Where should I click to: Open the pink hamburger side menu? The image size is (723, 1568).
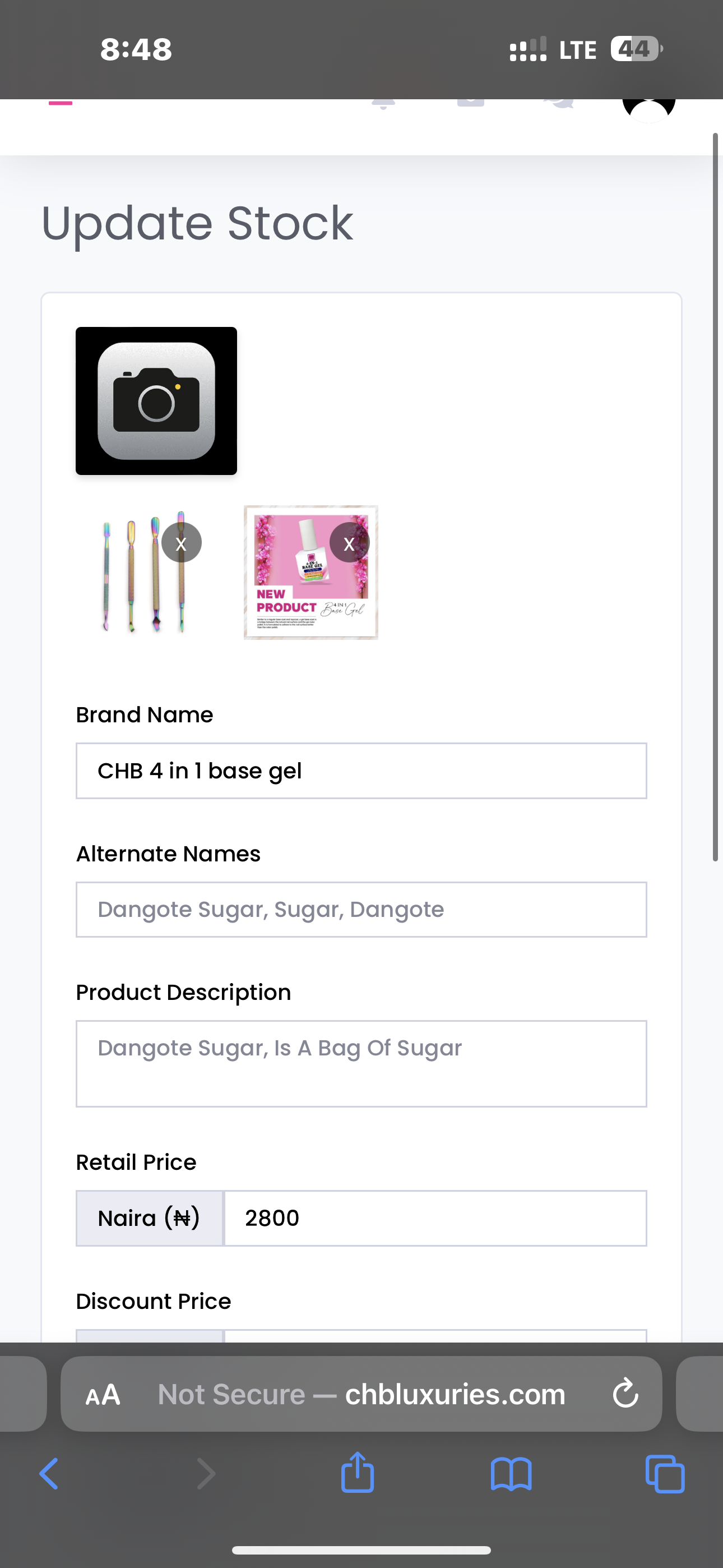pyautogui.click(x=61, y=103)
